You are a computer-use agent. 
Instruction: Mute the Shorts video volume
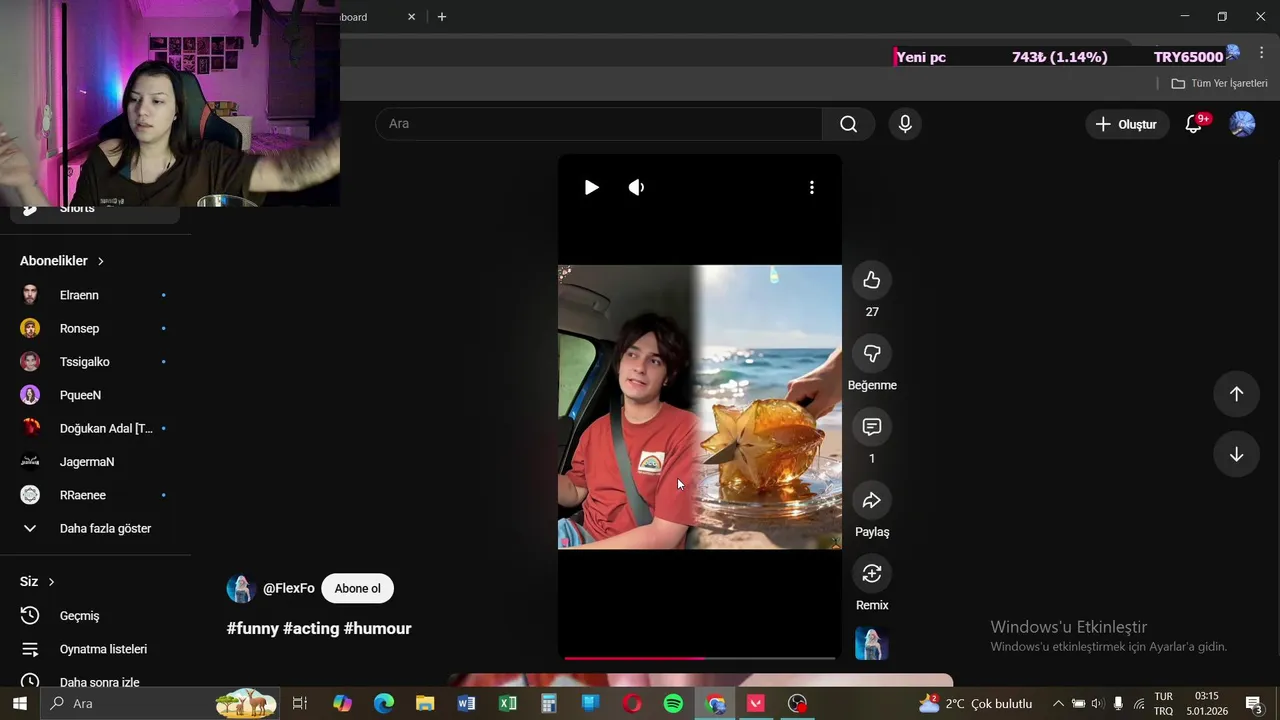point(636,187)
